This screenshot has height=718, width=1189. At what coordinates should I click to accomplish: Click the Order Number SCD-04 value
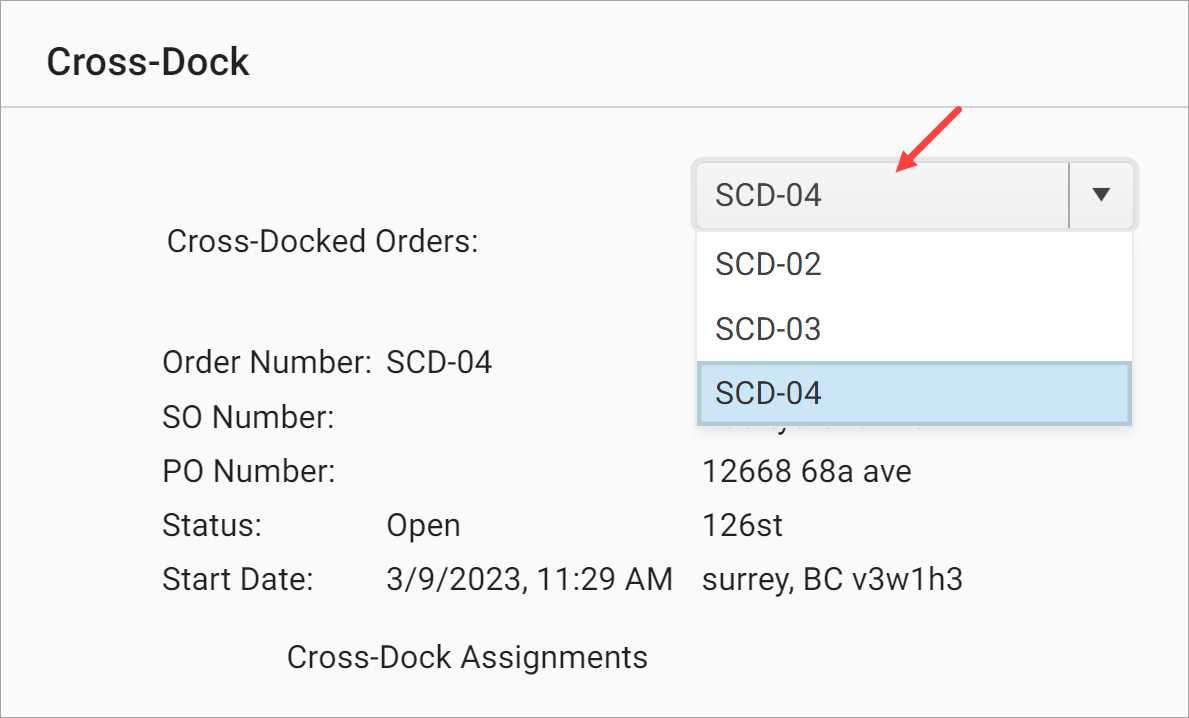tap(441, 362)
